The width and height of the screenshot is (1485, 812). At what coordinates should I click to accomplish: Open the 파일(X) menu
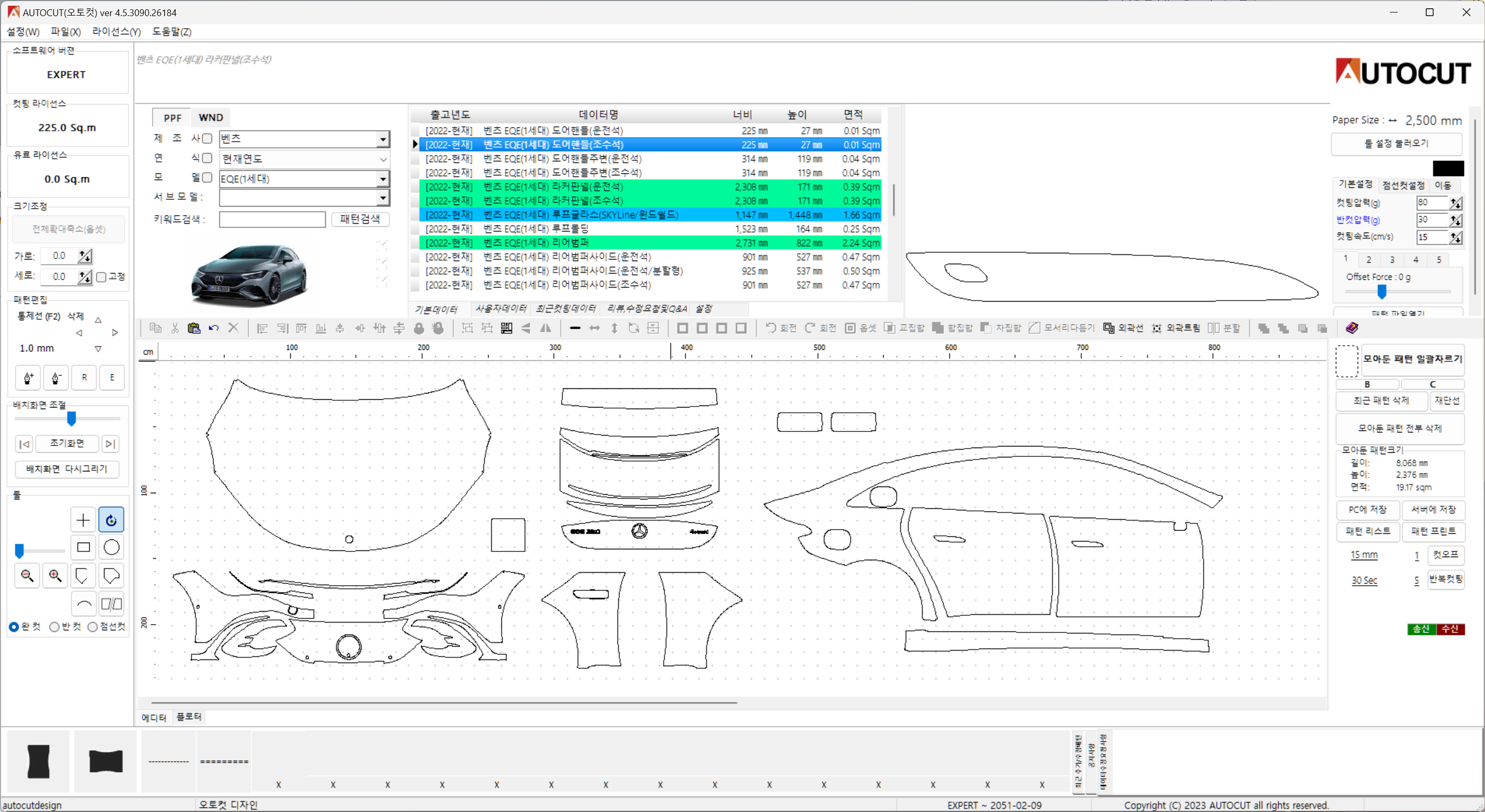coord(66,32)
